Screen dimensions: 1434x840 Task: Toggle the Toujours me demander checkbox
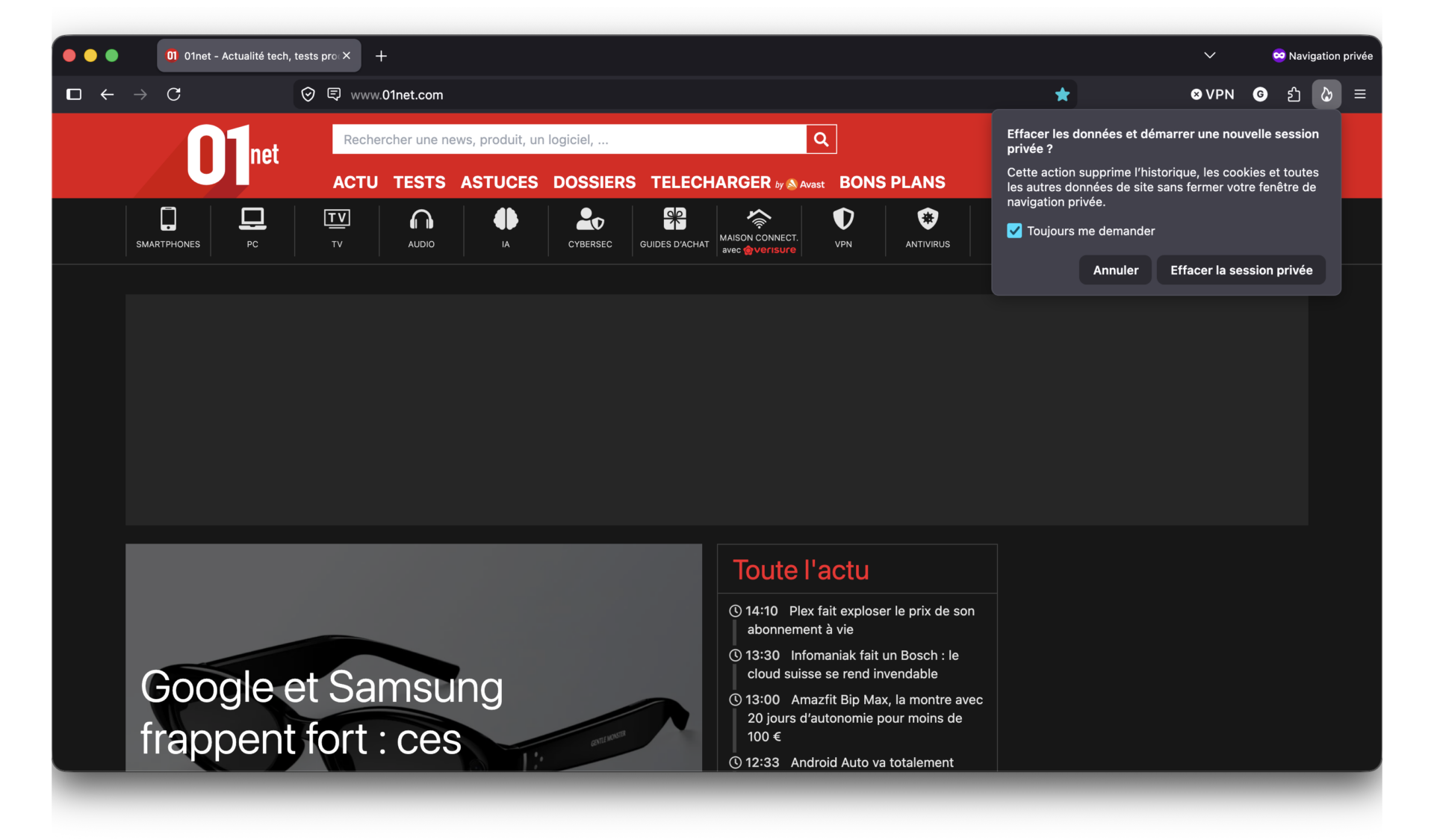1014,231
